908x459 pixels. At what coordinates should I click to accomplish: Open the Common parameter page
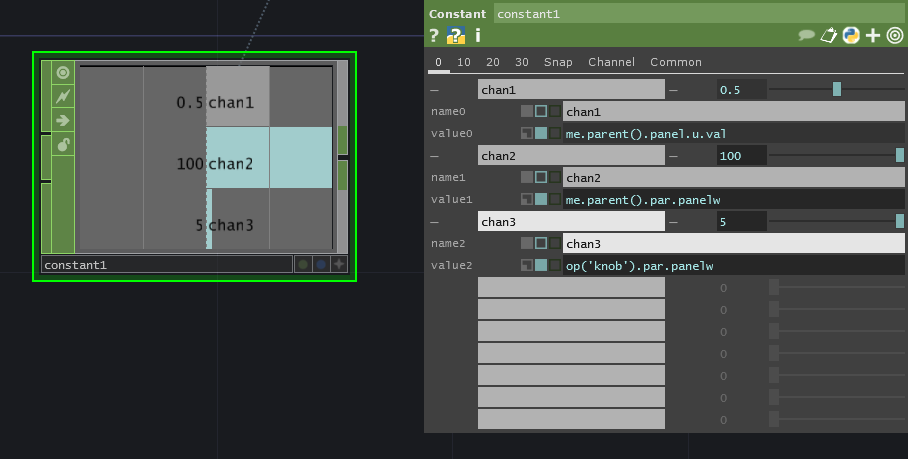tap(676, 62)
